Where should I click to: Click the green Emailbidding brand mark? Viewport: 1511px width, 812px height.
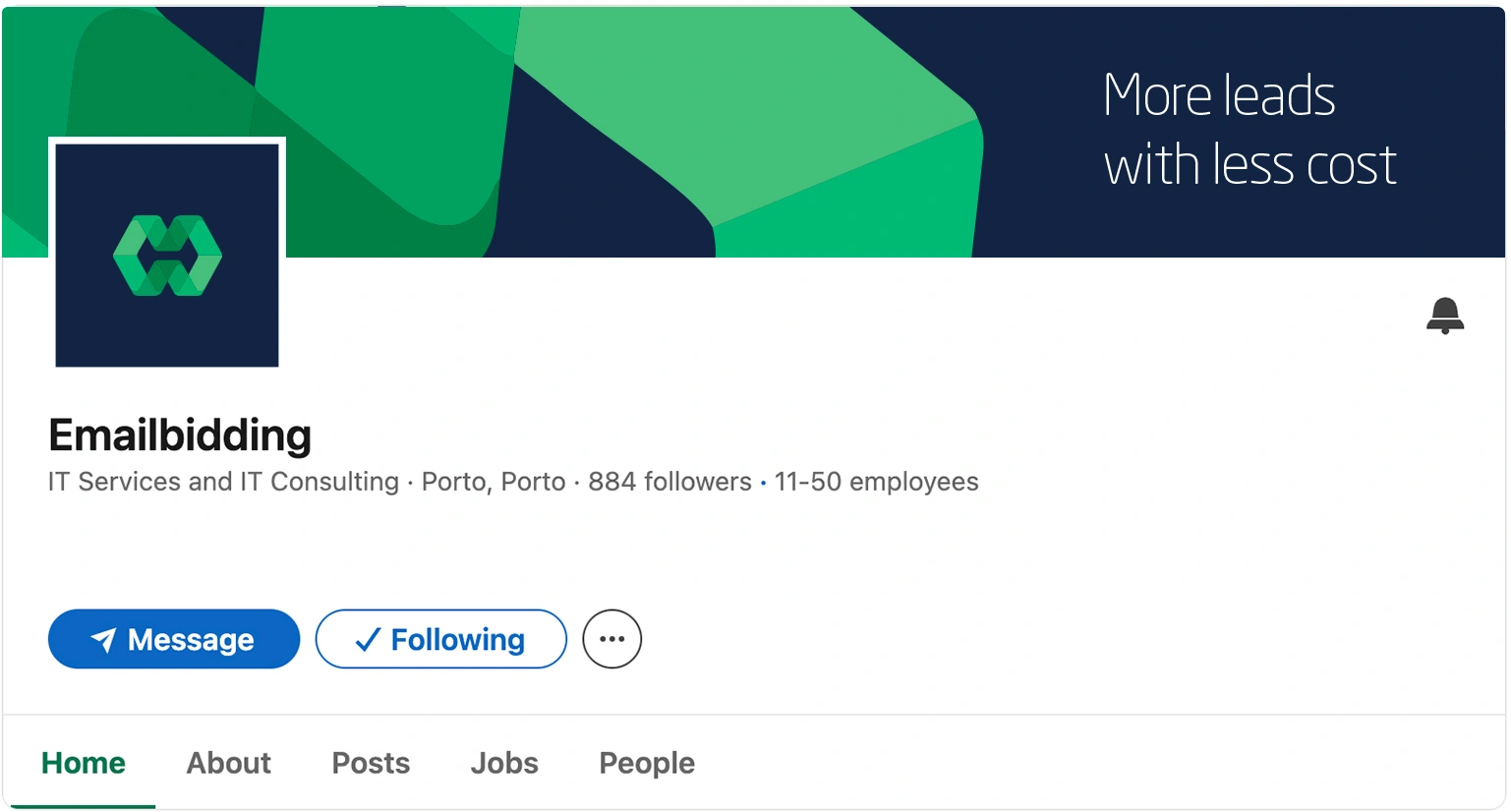coord(166,254)
